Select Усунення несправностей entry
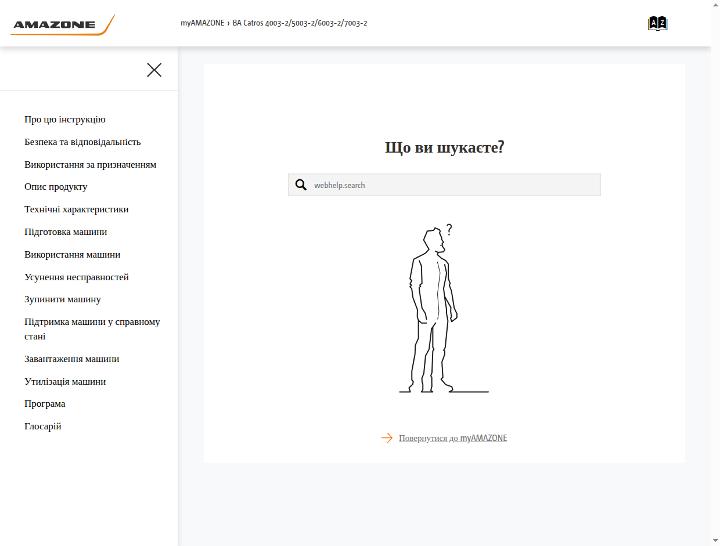This screenshot has width=720, height=546. 76,277
